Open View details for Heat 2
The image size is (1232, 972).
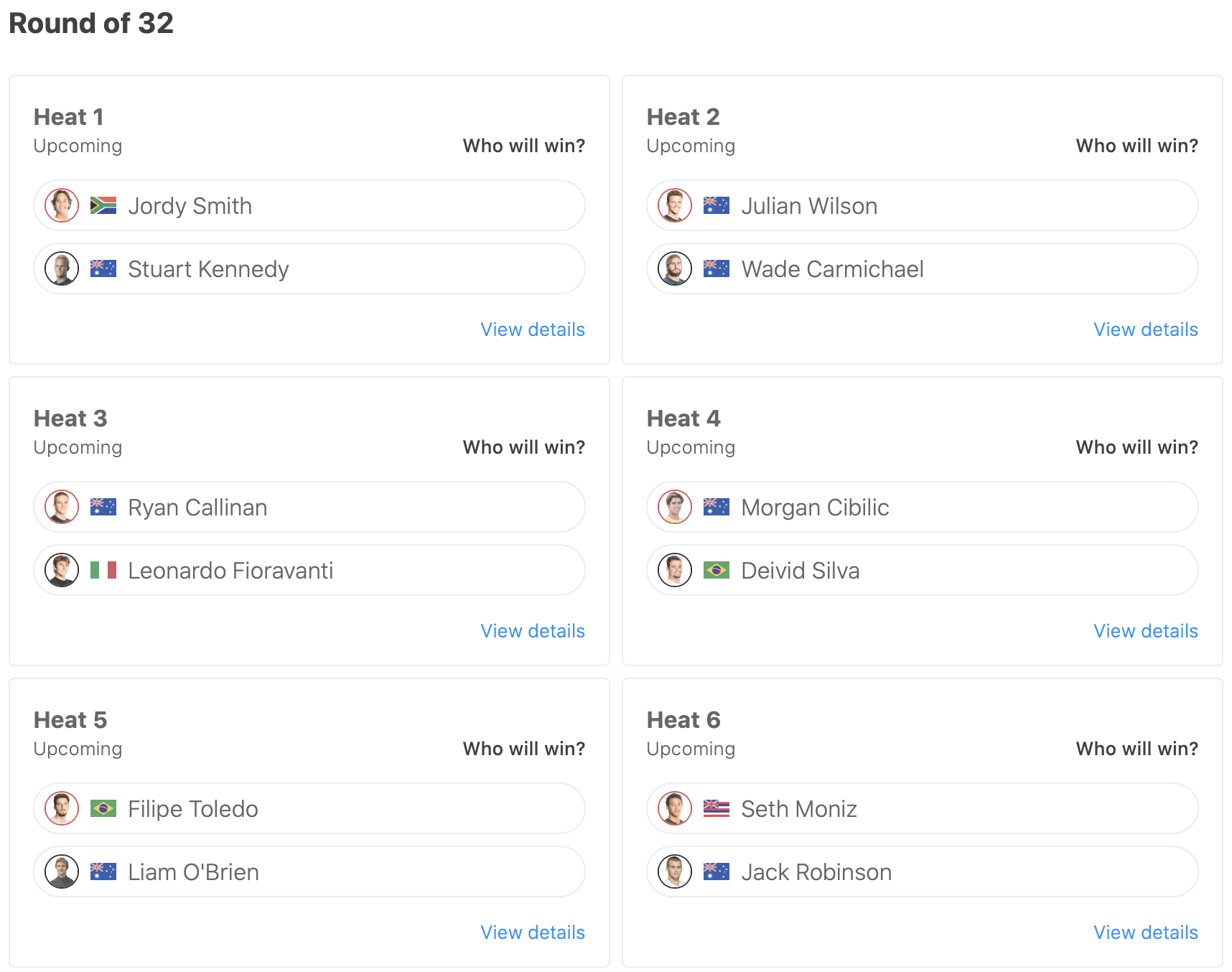pos(1146,330)
